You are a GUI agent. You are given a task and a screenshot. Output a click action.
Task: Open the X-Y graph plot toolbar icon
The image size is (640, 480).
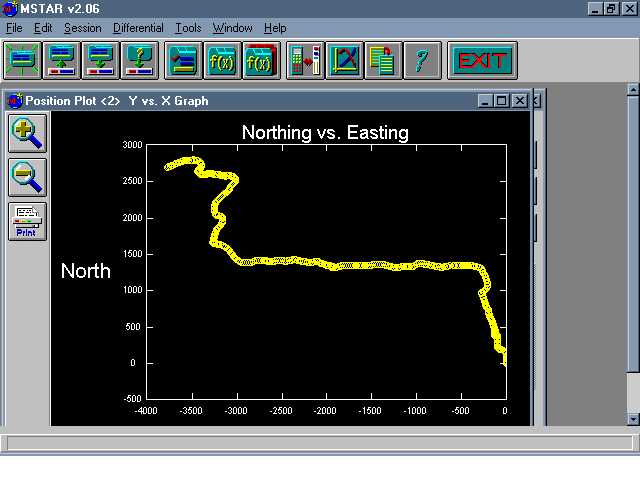click(344, 60)
